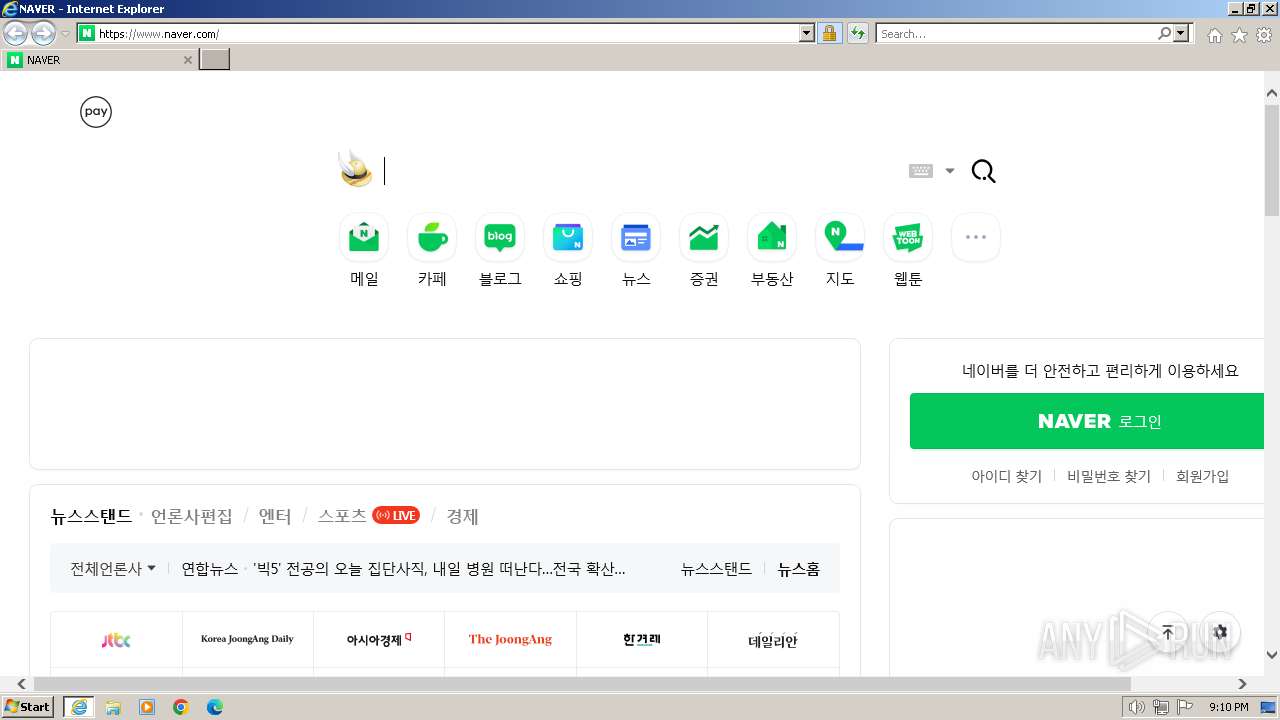Open the Windows Start menu

click(28, 706)
